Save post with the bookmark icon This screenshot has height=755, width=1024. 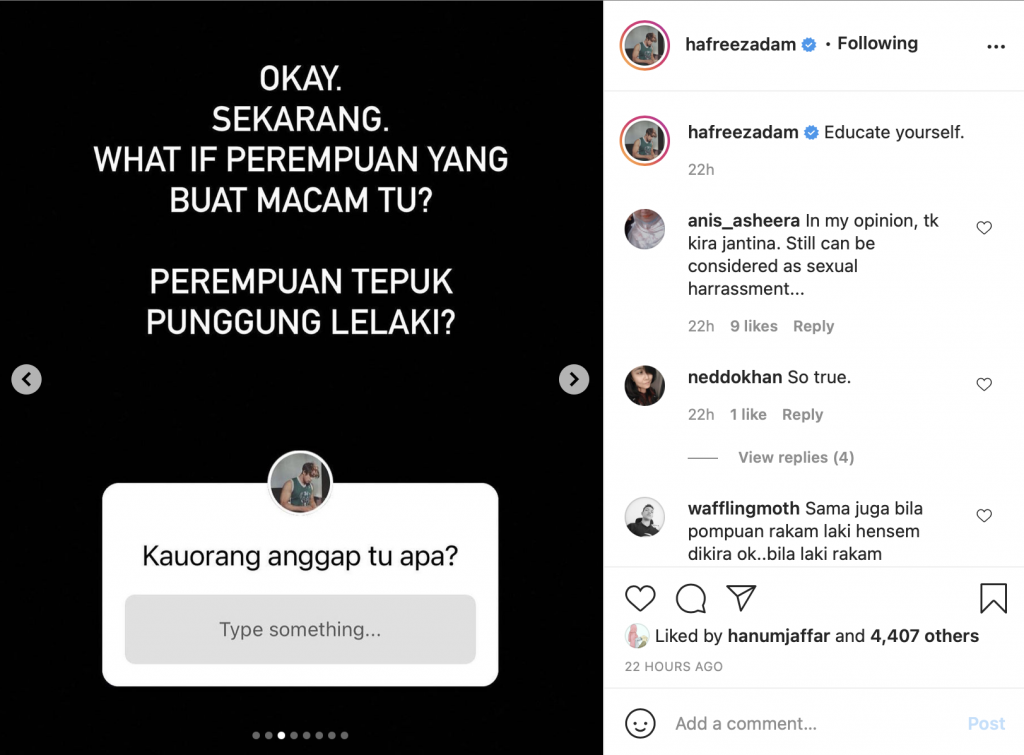(993, 598)
